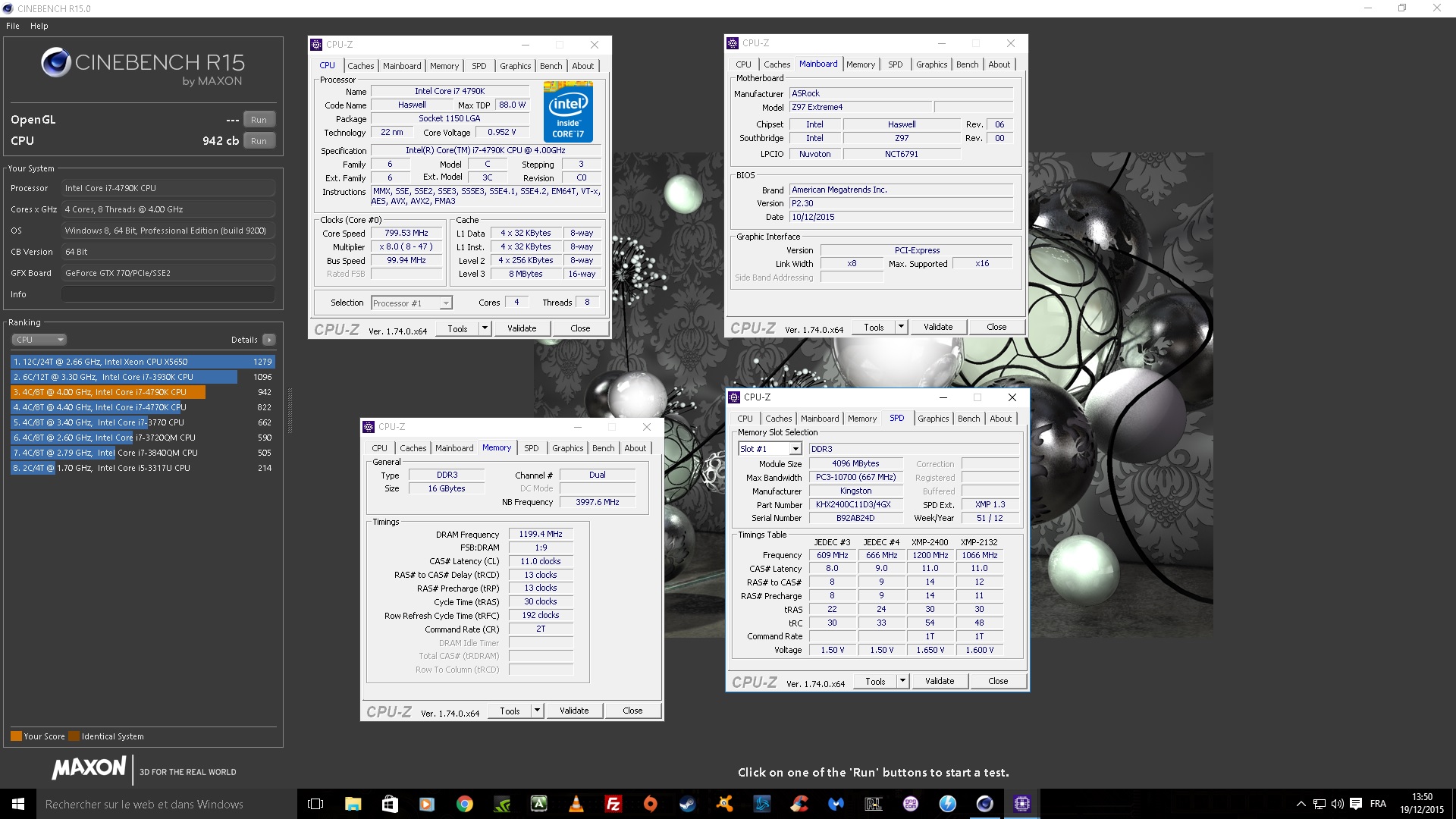Launch Google Chrome from the taskbar
1456x819 pixels.
tap(464, 804)
